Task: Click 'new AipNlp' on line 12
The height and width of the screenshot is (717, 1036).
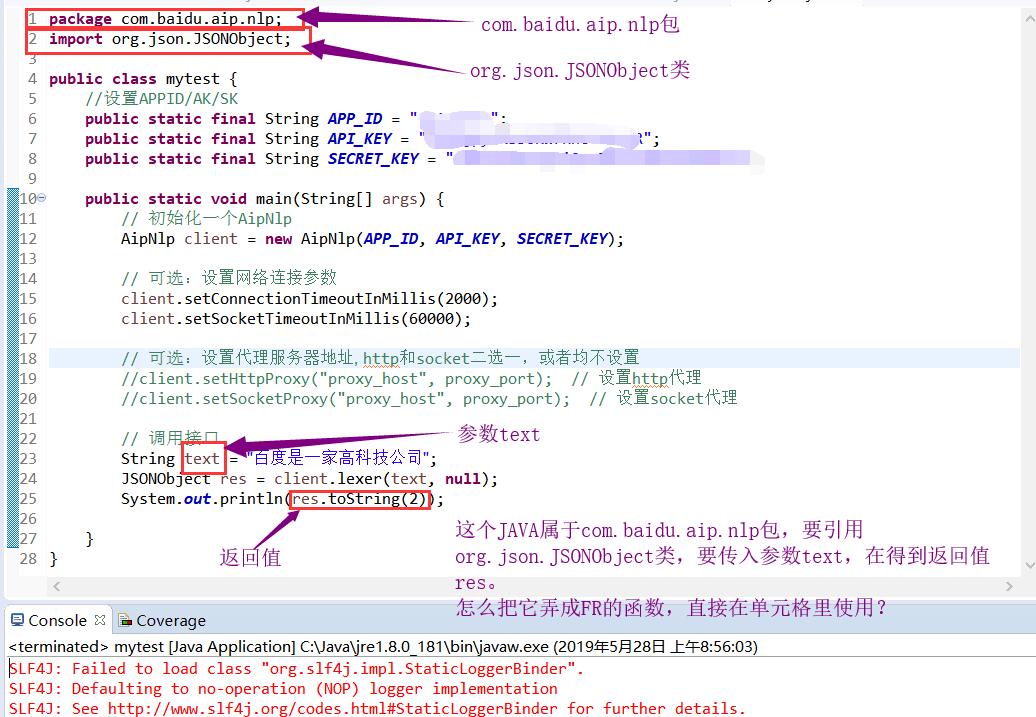Action: [x=310, y=239]
